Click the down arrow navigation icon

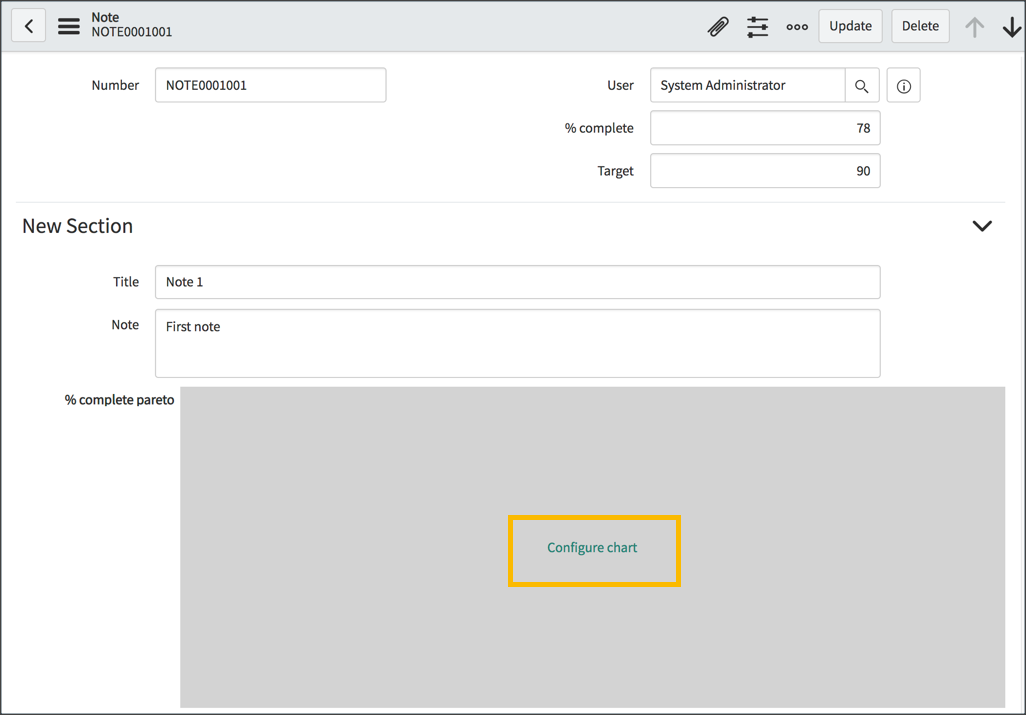click(1011, 26)
